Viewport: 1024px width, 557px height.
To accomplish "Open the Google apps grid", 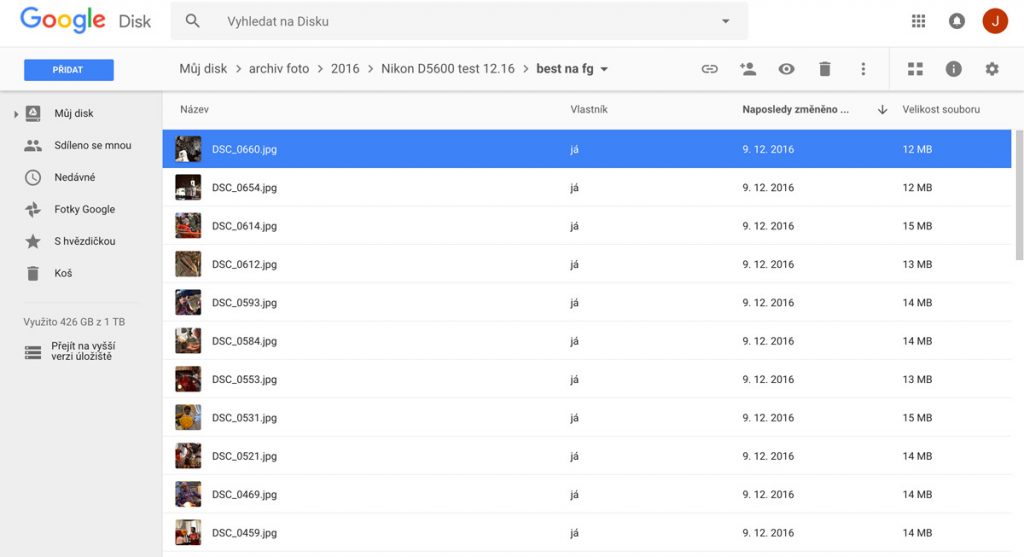I will (918, 21).
